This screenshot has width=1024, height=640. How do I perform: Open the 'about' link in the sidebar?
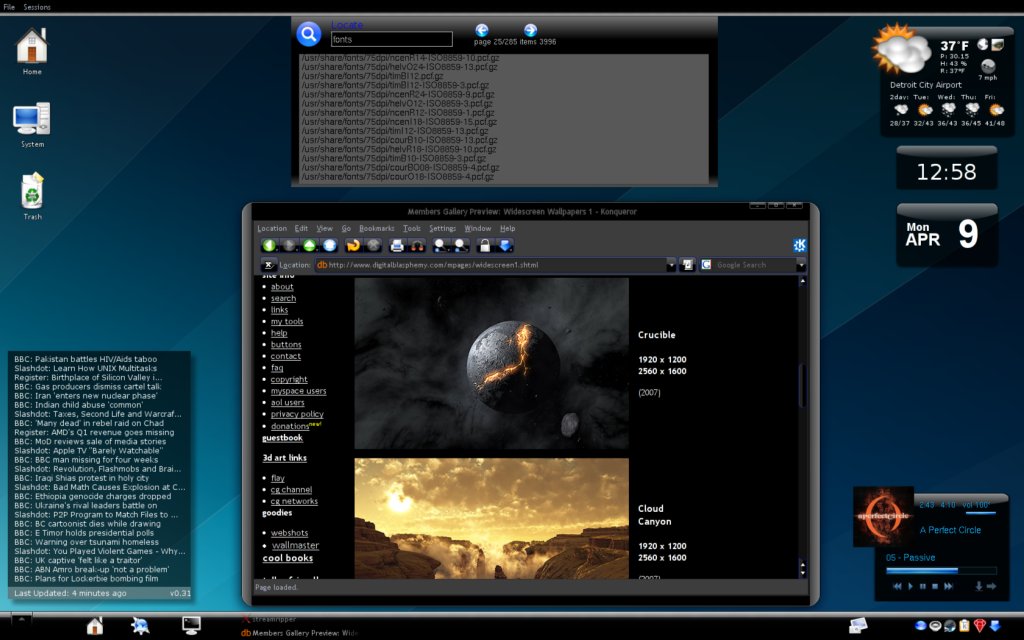point(282,287)
